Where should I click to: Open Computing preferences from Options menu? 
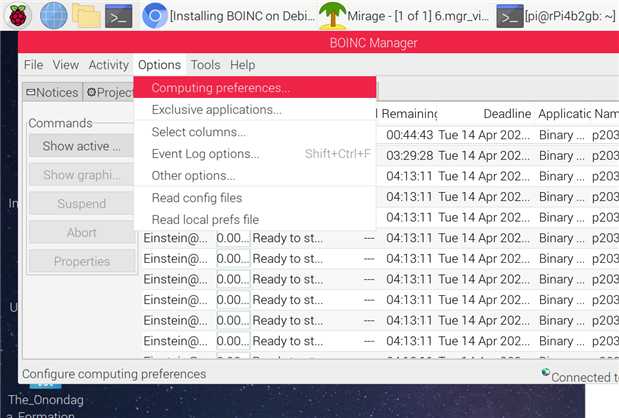(221, 88)
